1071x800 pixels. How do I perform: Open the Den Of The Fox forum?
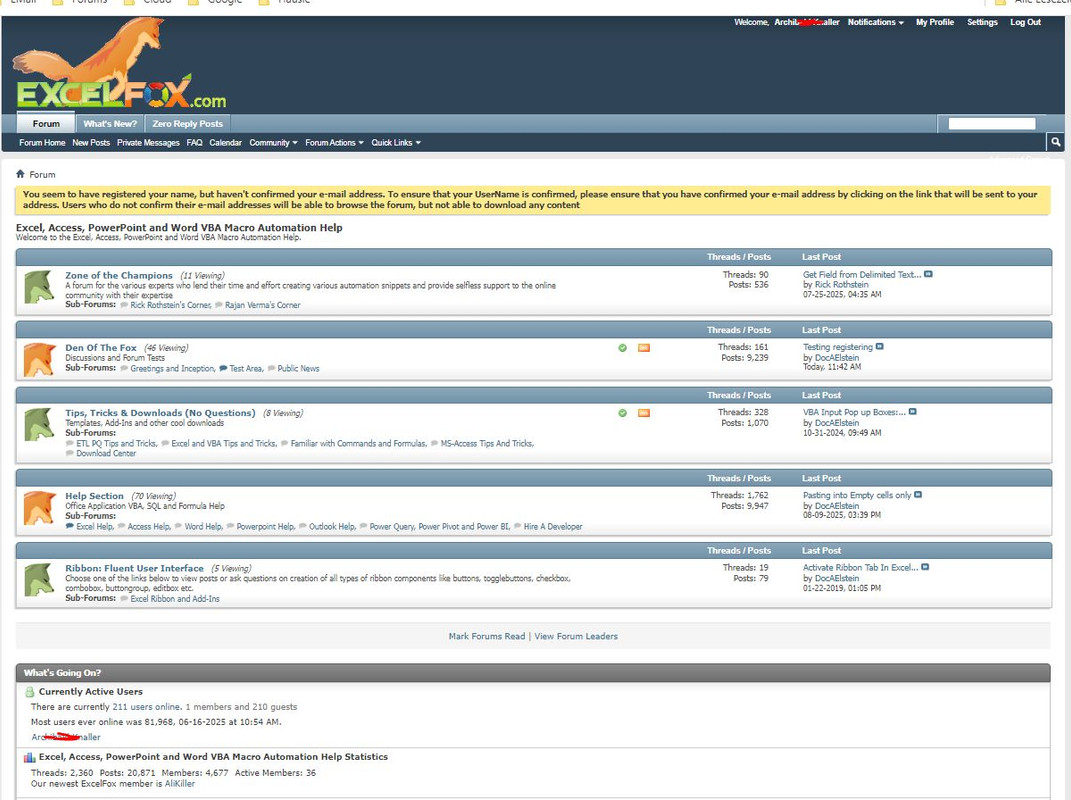pyautogui.click(x=101, y=348)
